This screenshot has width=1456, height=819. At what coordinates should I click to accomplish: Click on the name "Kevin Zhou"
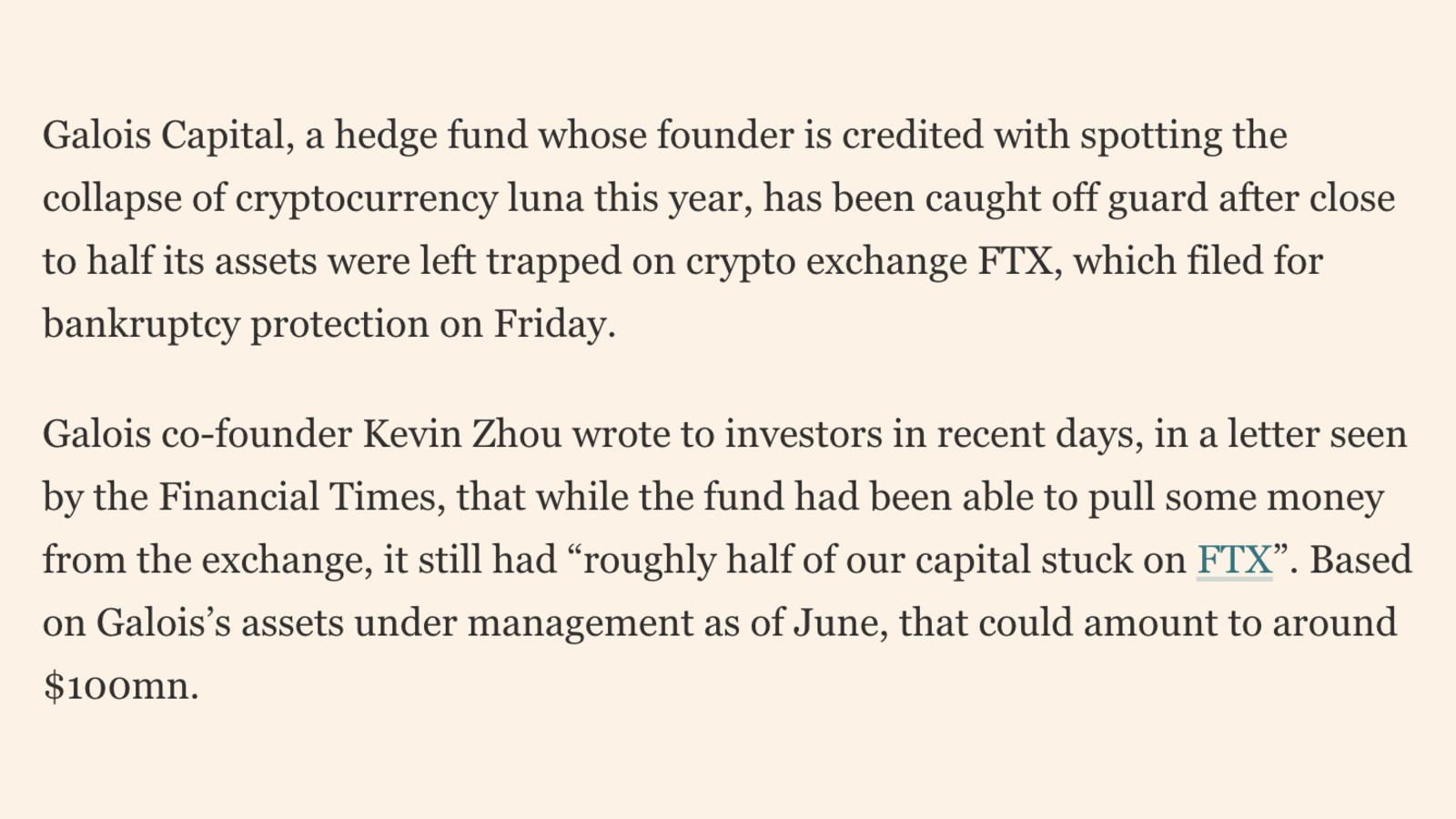[462, 434]
